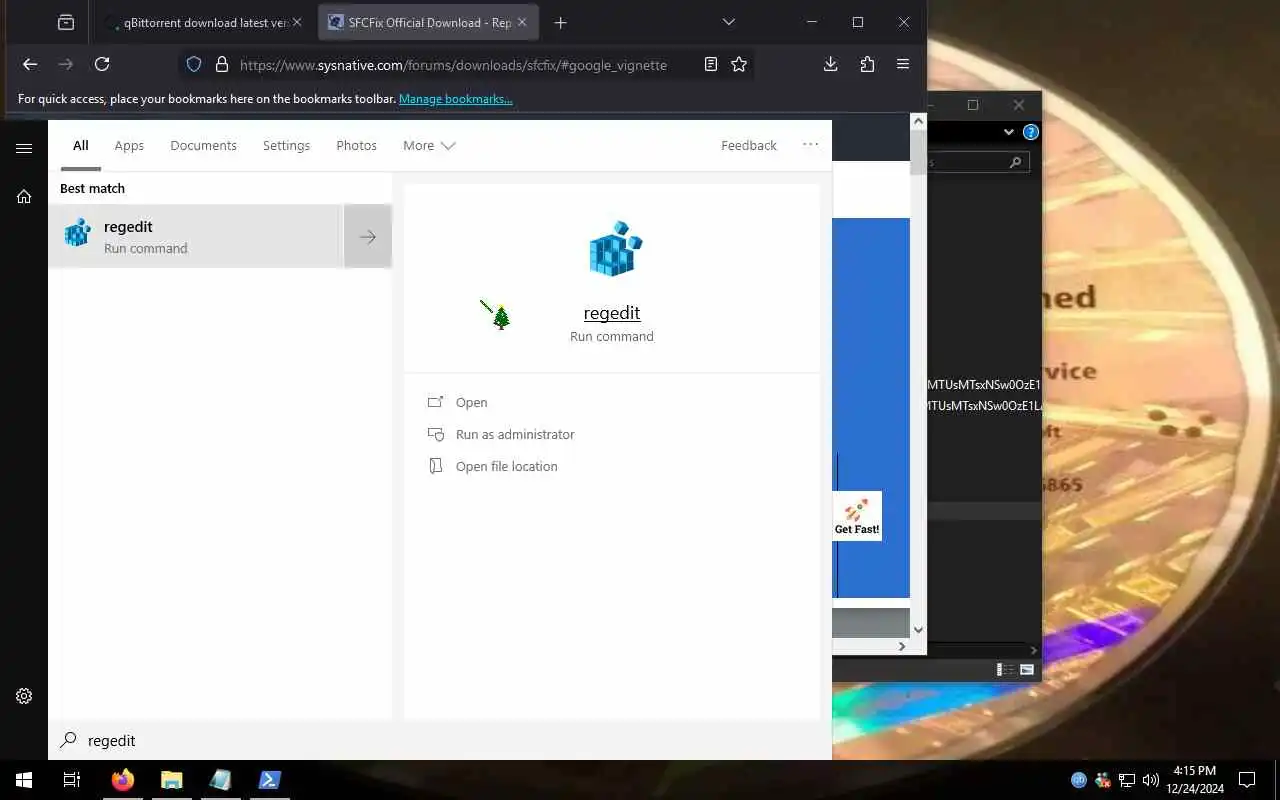The image size is (1280, 800).
Task: Click the search box containing regedit
Action: [440, 740]
